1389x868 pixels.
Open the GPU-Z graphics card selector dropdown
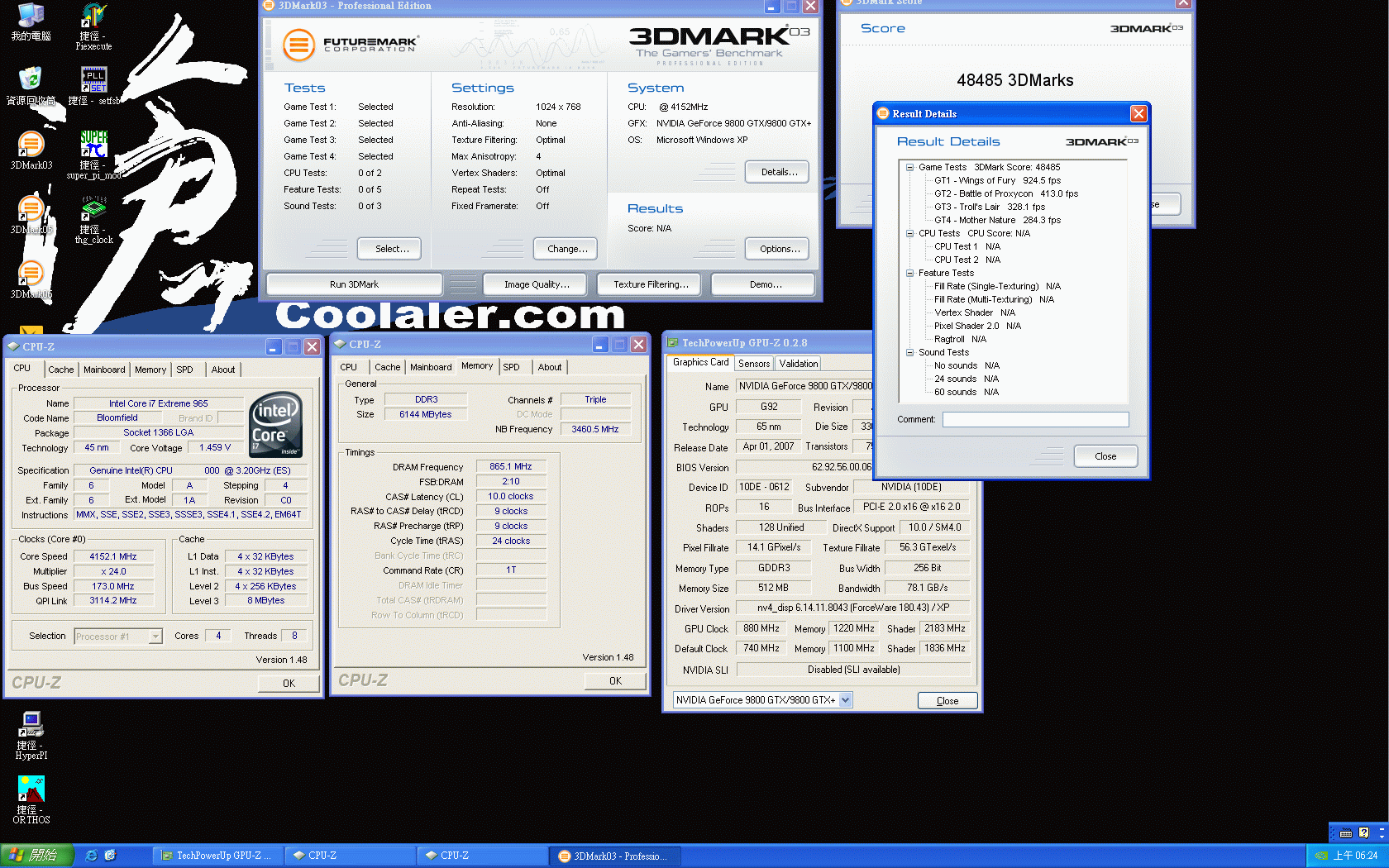845,700
